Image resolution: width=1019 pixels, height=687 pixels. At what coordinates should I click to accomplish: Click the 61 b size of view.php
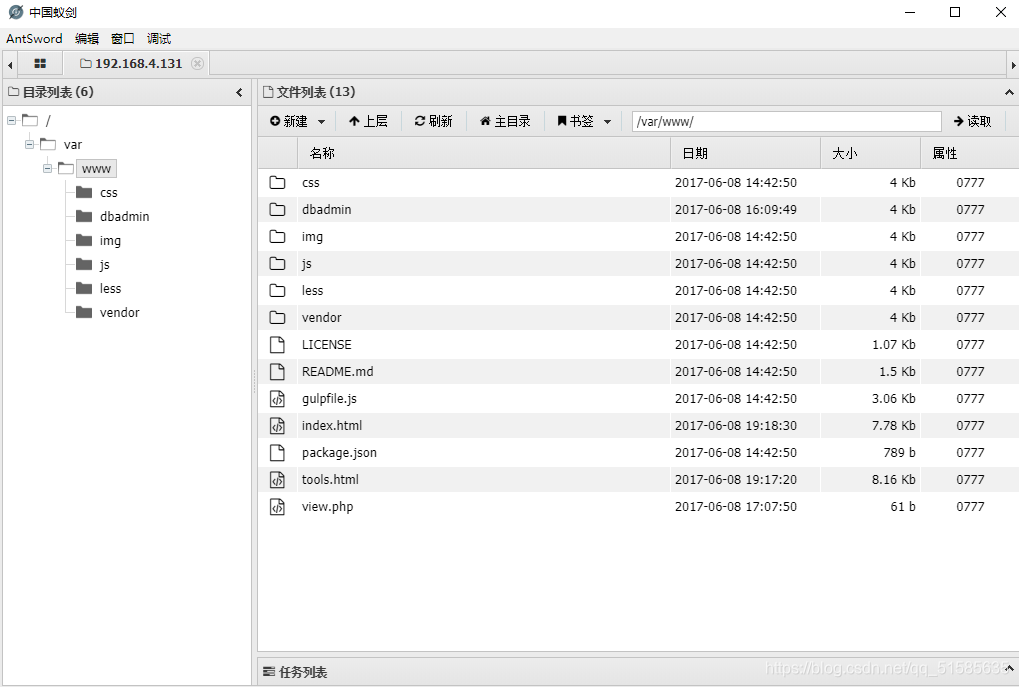(x=903, y=506)
